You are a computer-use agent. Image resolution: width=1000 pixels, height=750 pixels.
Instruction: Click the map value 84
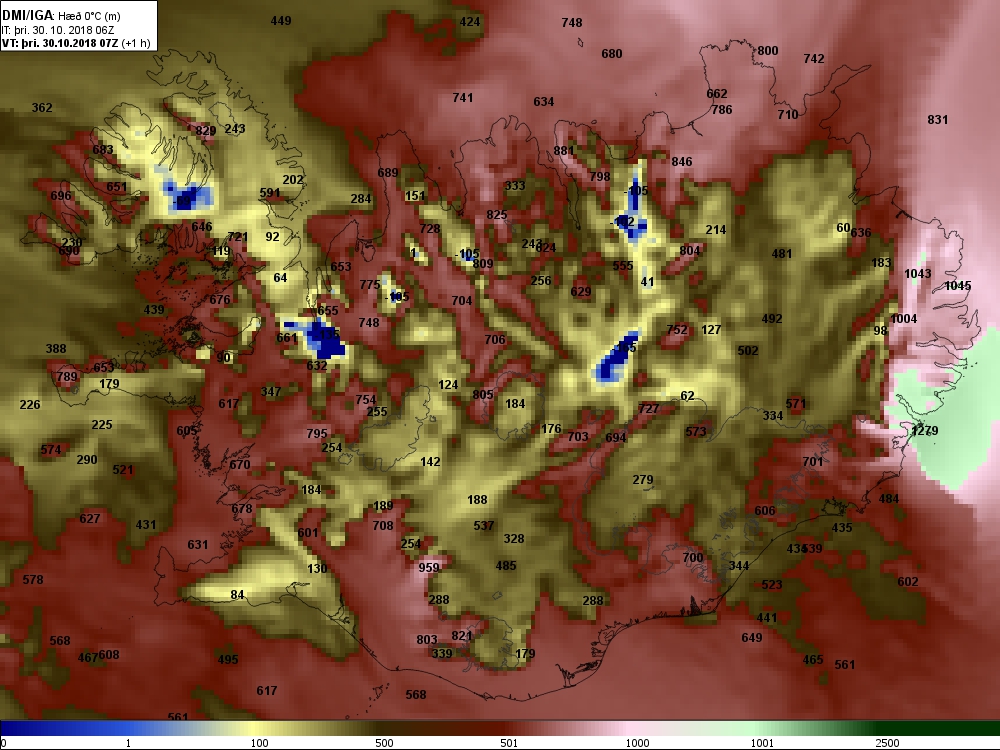coord(237,594)
